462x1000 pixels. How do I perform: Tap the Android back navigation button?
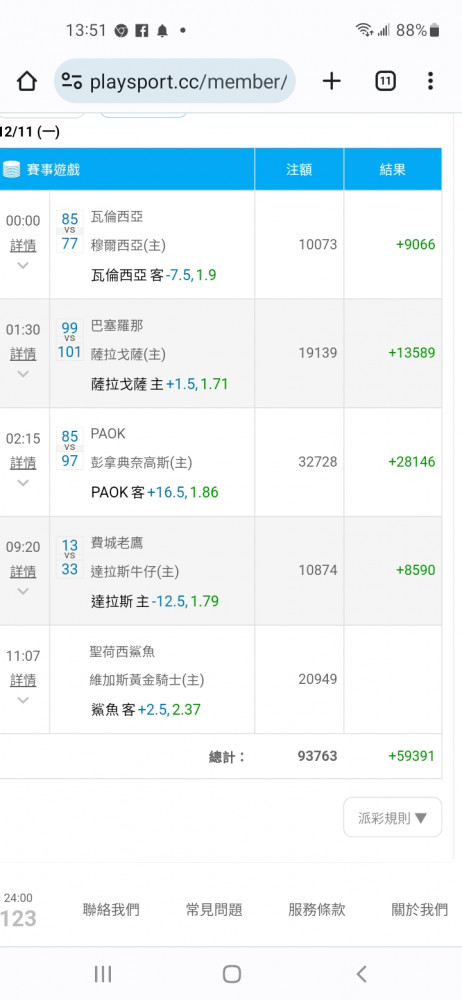tap(361, 973)
